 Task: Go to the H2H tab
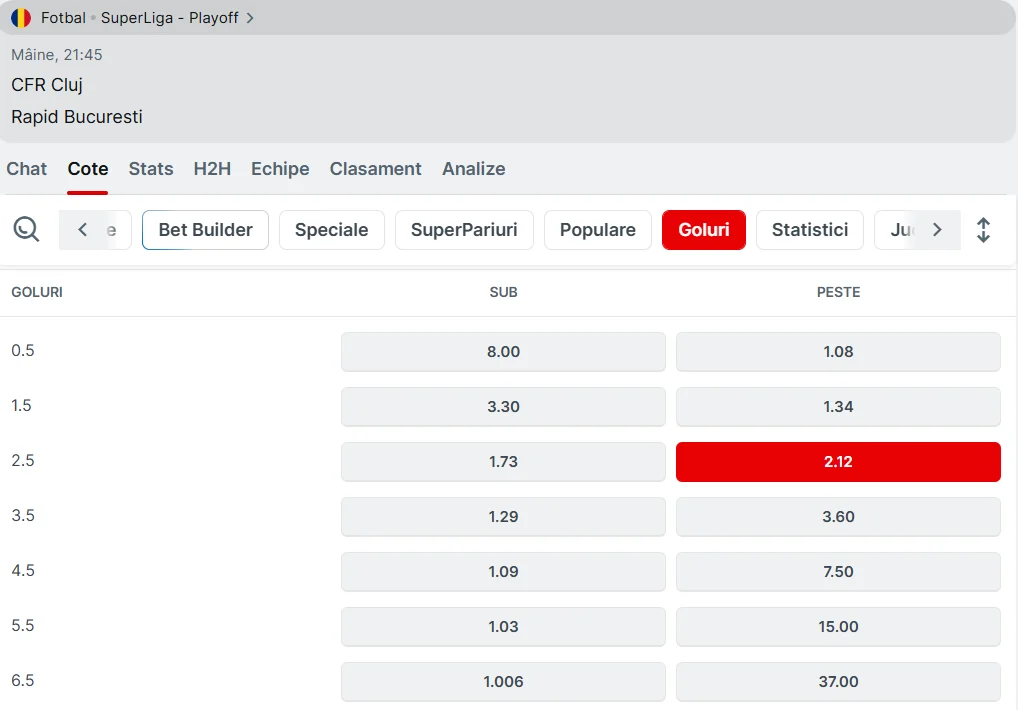coord(212,169)
